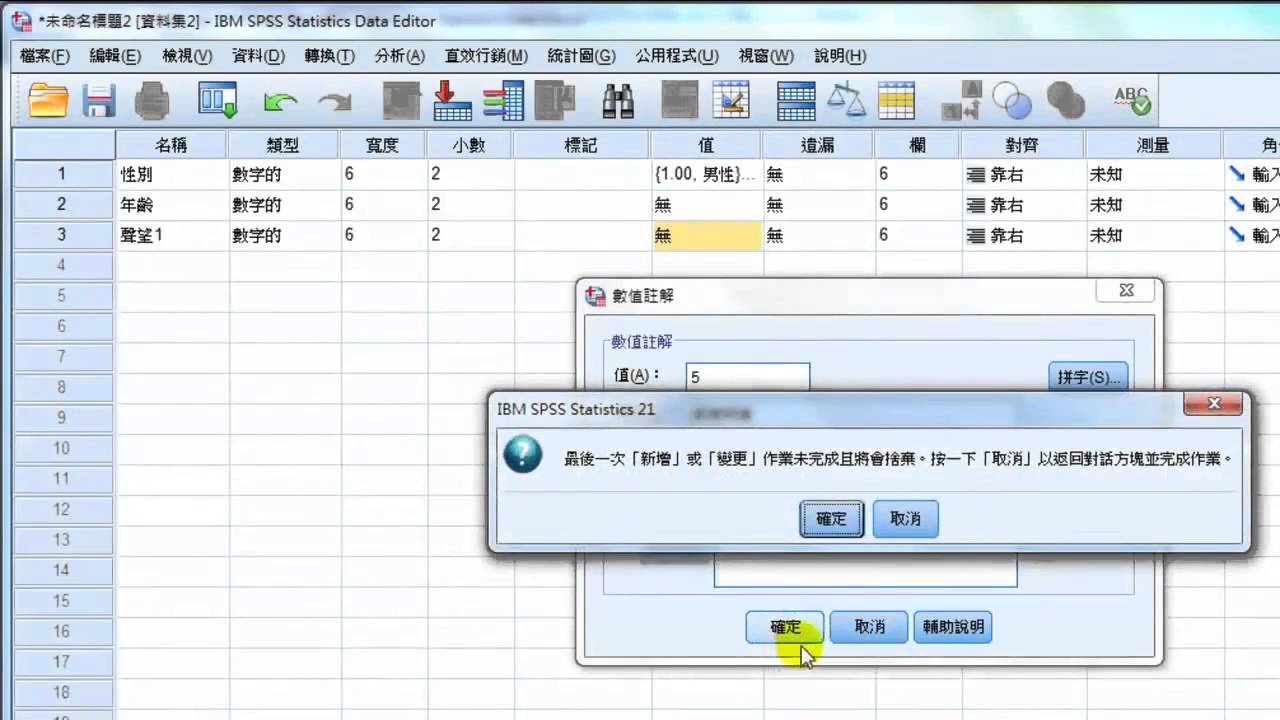Screen dimensions: 1280x720
Task: Open the 轉換(T) menu
Action: click(x=330, y=56)
